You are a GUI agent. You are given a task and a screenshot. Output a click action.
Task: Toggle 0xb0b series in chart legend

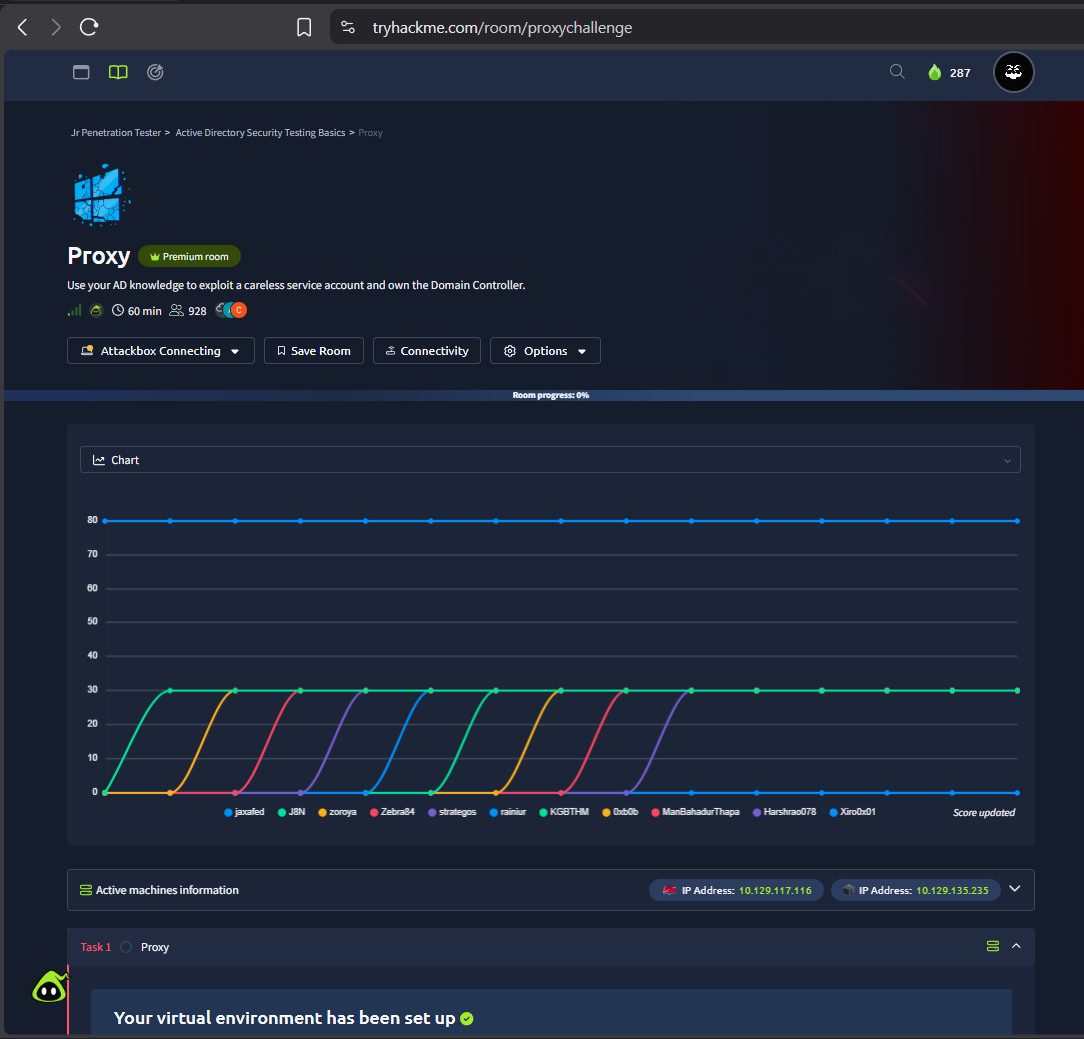(621, 812)
